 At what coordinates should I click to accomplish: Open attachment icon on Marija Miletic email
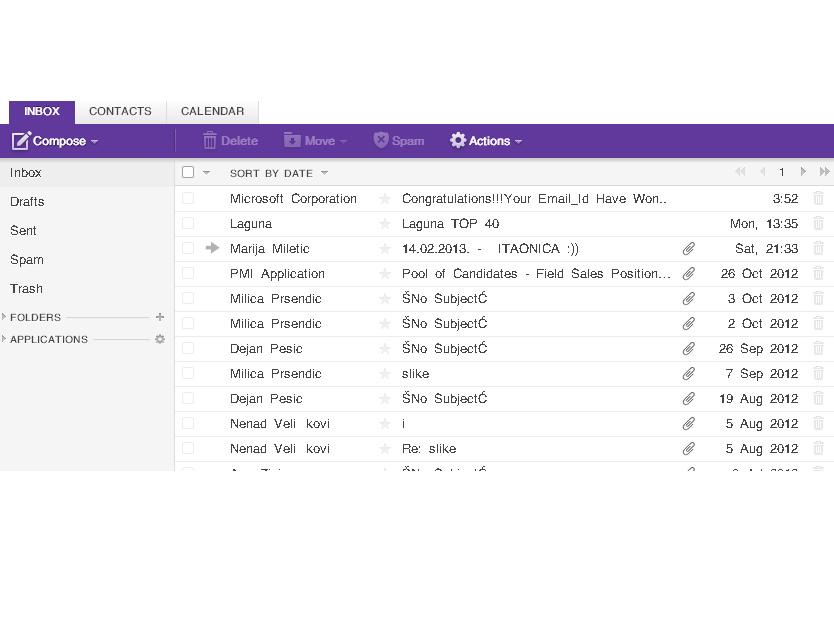(688, 248)
